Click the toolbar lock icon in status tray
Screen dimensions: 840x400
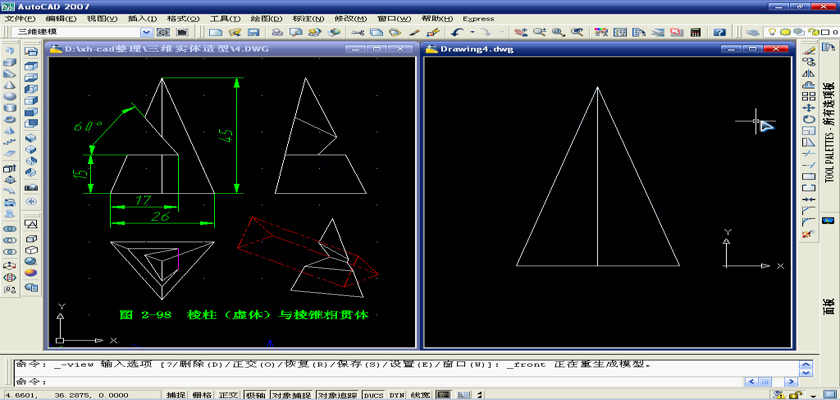tap(797, 395)
